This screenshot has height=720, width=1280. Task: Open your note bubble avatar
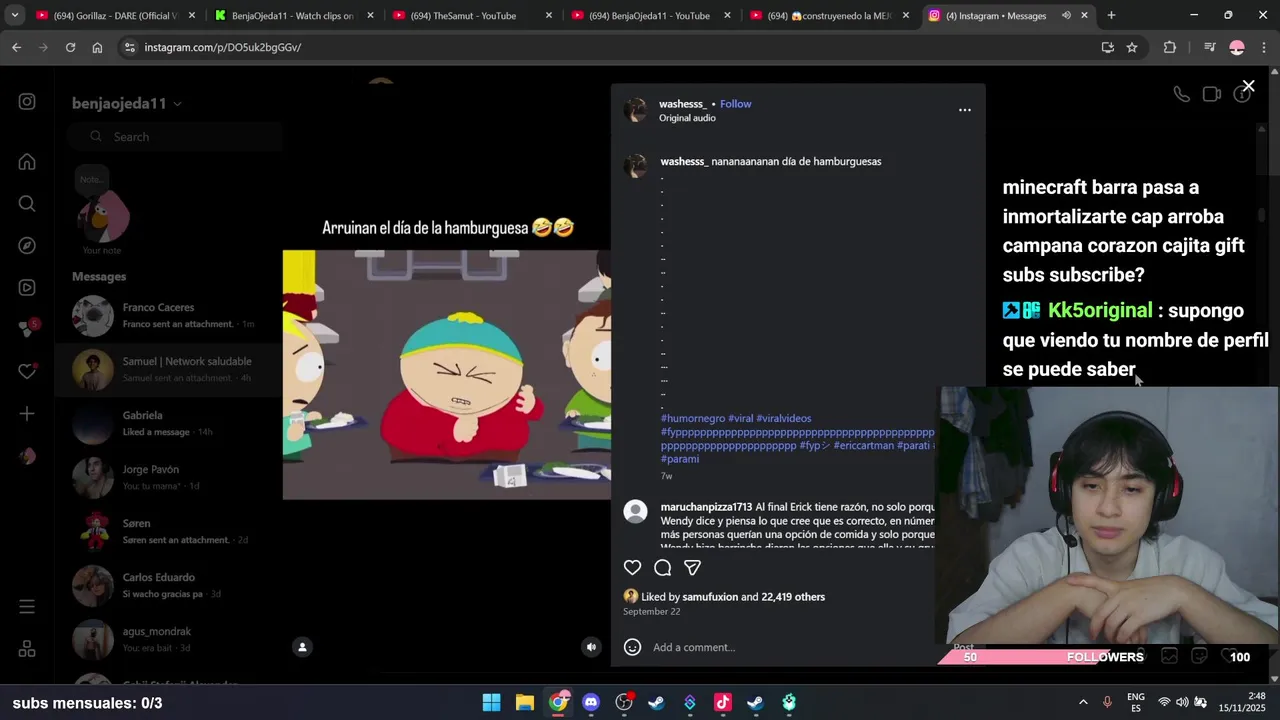pyautogui.click(x=104, y=216)
